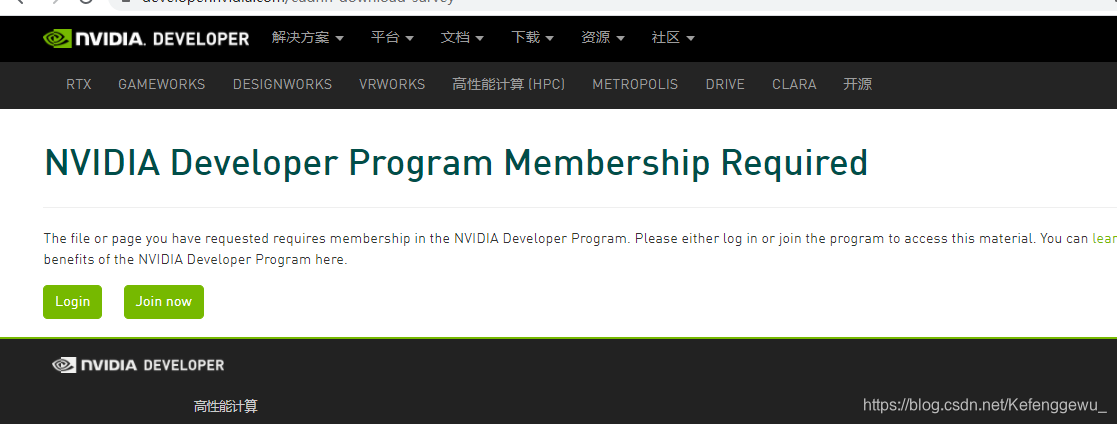This screenshot has height=424, width=1117.
Task: Open the 资源 dropdown menu
Action: pyautogui.click(x=603, y=38)
